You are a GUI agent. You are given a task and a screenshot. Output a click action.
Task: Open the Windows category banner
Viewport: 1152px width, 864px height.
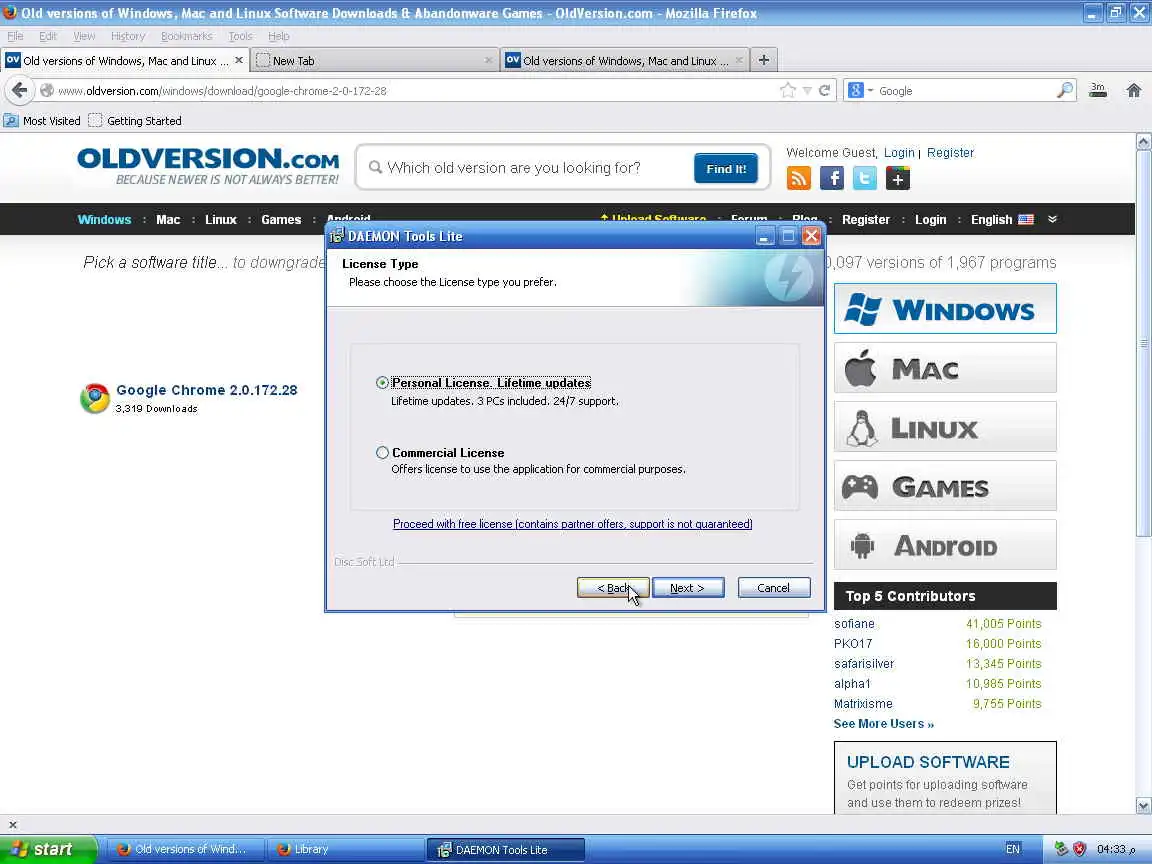pyautogui.click(x=945, y=309)
